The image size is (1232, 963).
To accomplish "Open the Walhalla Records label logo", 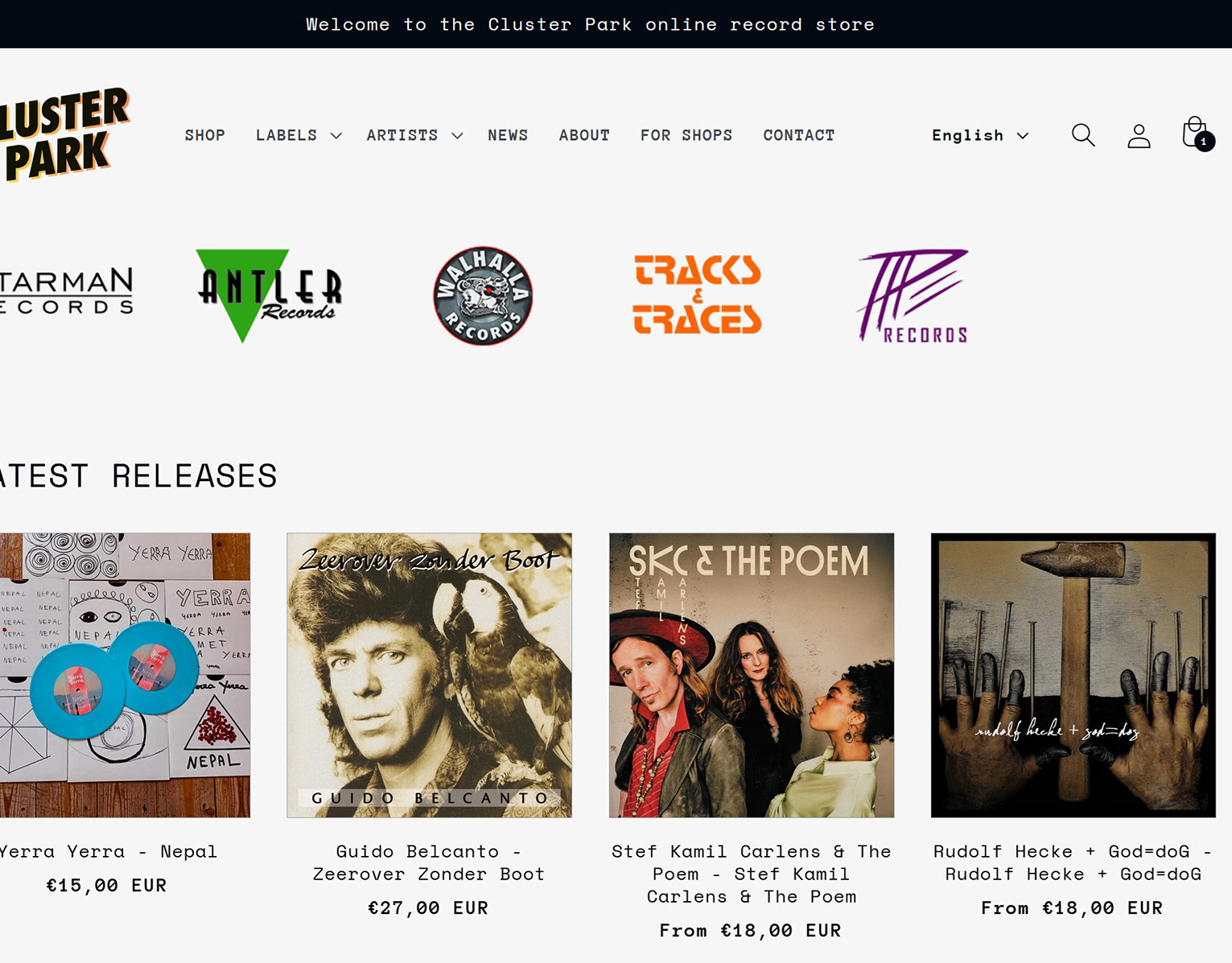I will coord(483,296).
